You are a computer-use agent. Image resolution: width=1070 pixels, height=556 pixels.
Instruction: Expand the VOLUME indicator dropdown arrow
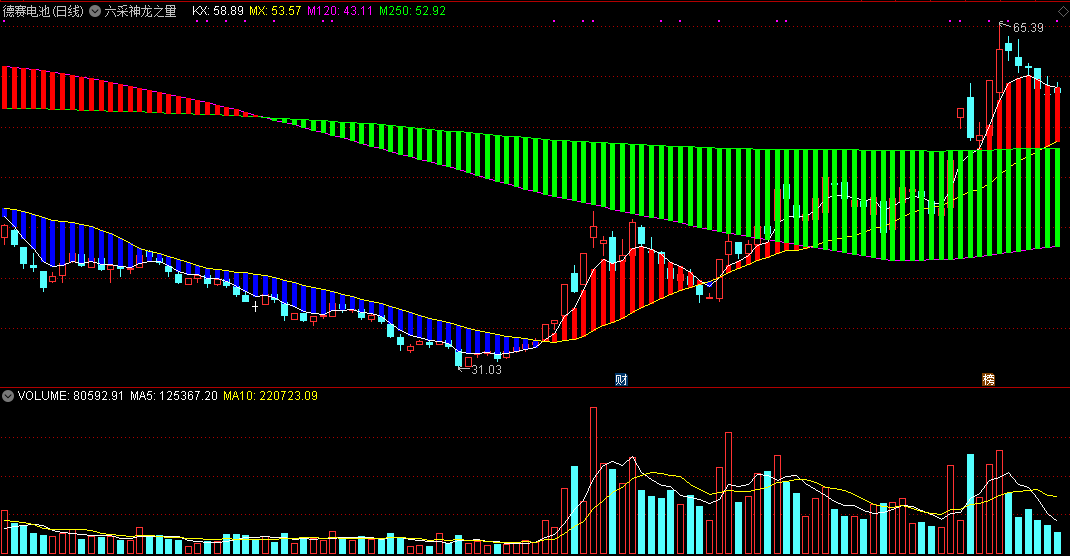(x=8, y=396)
